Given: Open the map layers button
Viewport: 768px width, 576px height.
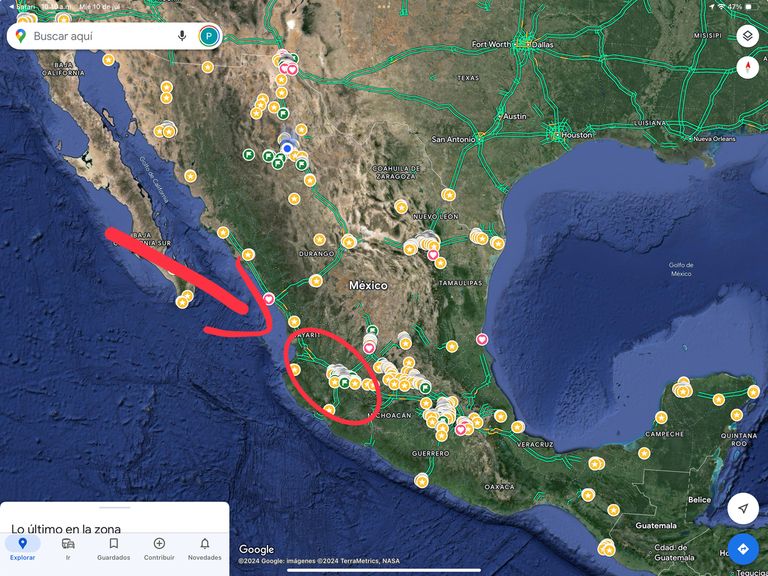Looking at the screenshot, I should pos(747,36).
